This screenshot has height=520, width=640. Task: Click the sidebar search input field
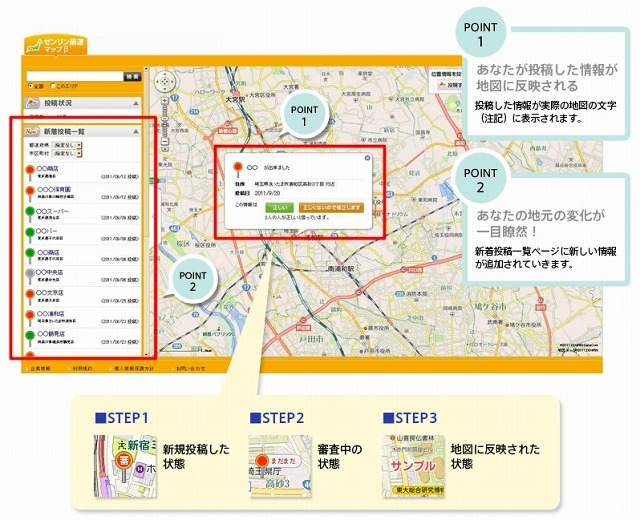(75, 77)
